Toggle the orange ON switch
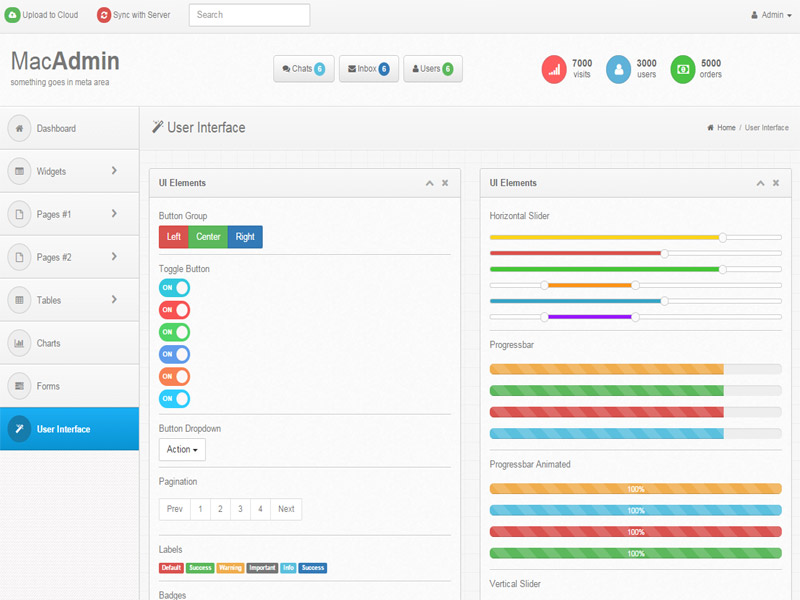 click(174, 376)
